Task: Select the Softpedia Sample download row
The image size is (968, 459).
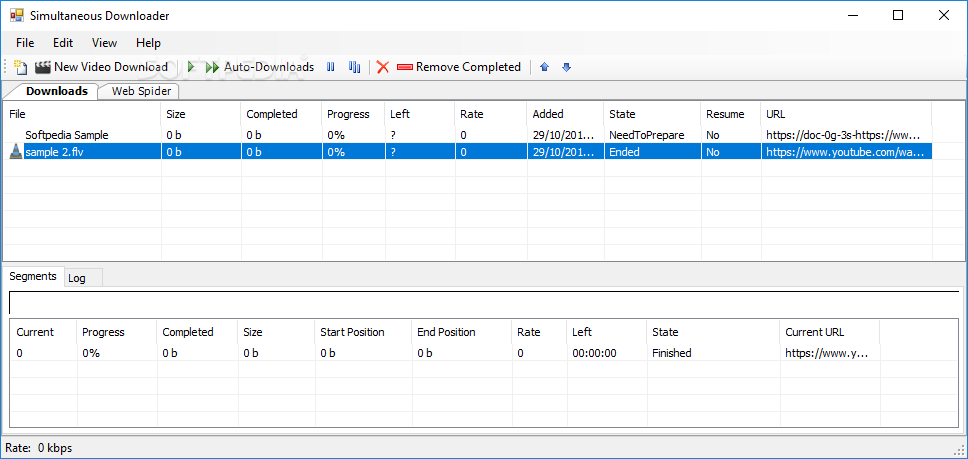Action: pos(468,135)
